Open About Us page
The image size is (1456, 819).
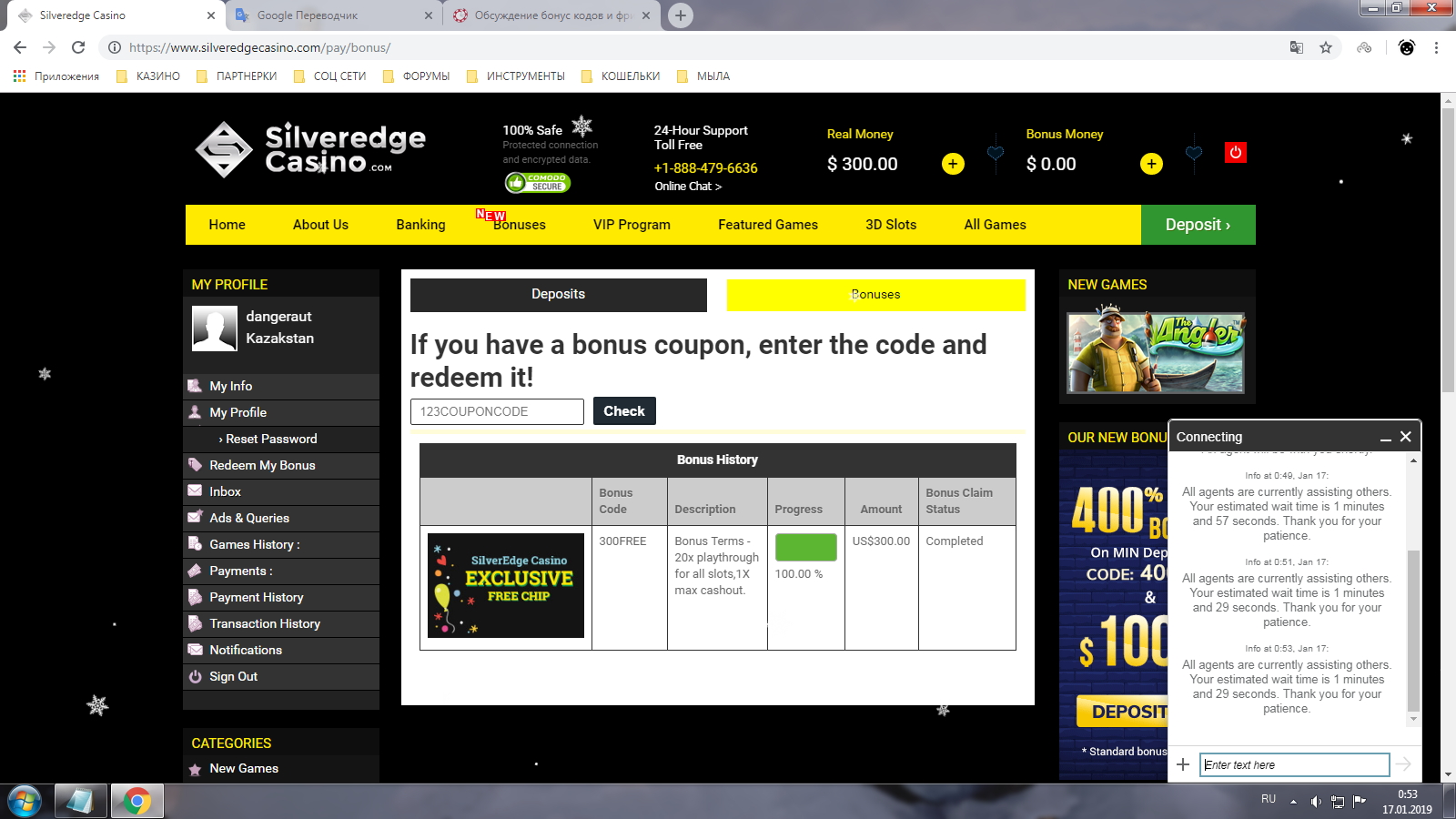[x=320, y=225]
